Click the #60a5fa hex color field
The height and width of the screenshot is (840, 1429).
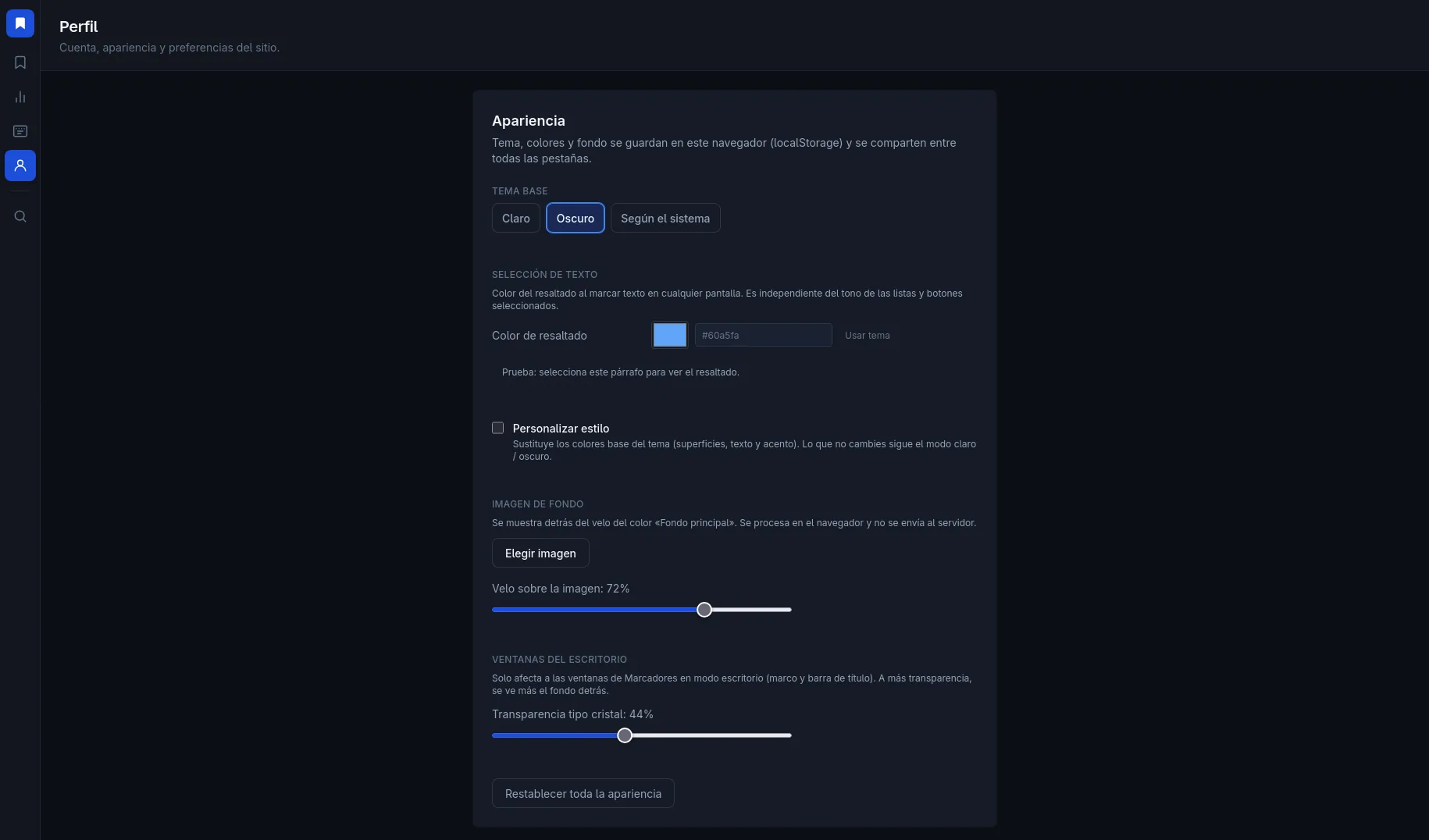point(764,335)
